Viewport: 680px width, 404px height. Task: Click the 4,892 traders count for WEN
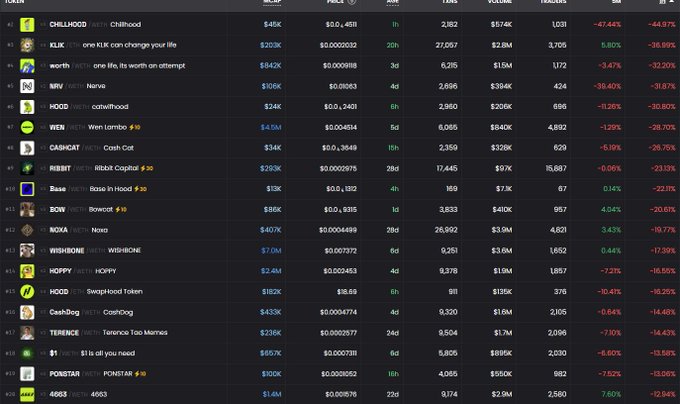tap(557, 127)
